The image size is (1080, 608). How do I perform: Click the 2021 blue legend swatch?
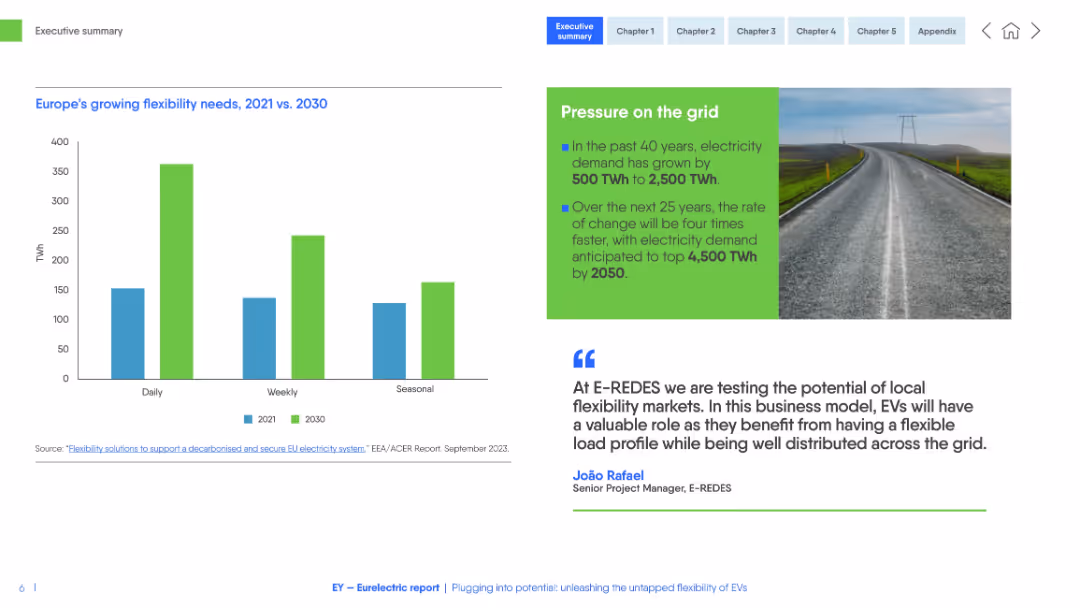(x=248, y=419)
